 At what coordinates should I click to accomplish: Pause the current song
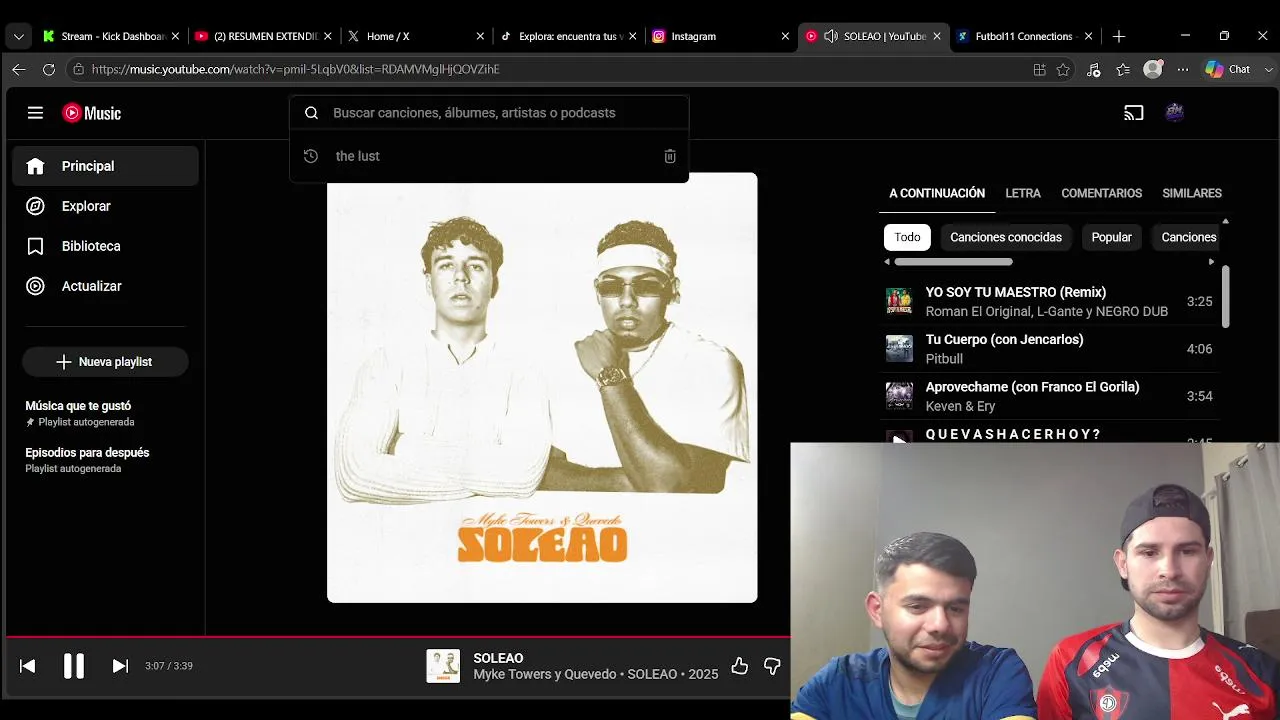[x=74, y=666]
